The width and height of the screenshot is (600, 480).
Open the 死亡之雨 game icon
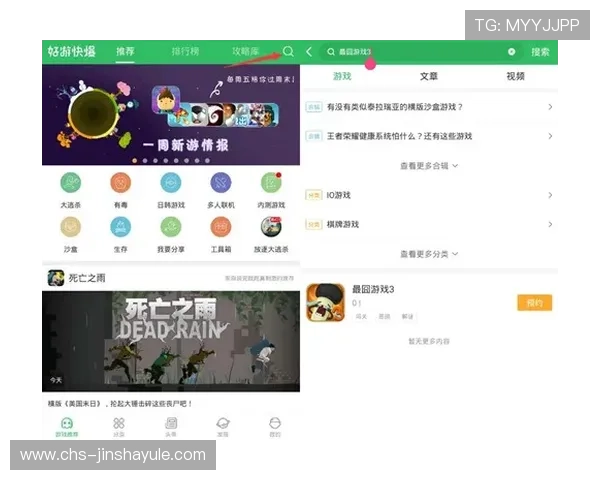point(56,278)
